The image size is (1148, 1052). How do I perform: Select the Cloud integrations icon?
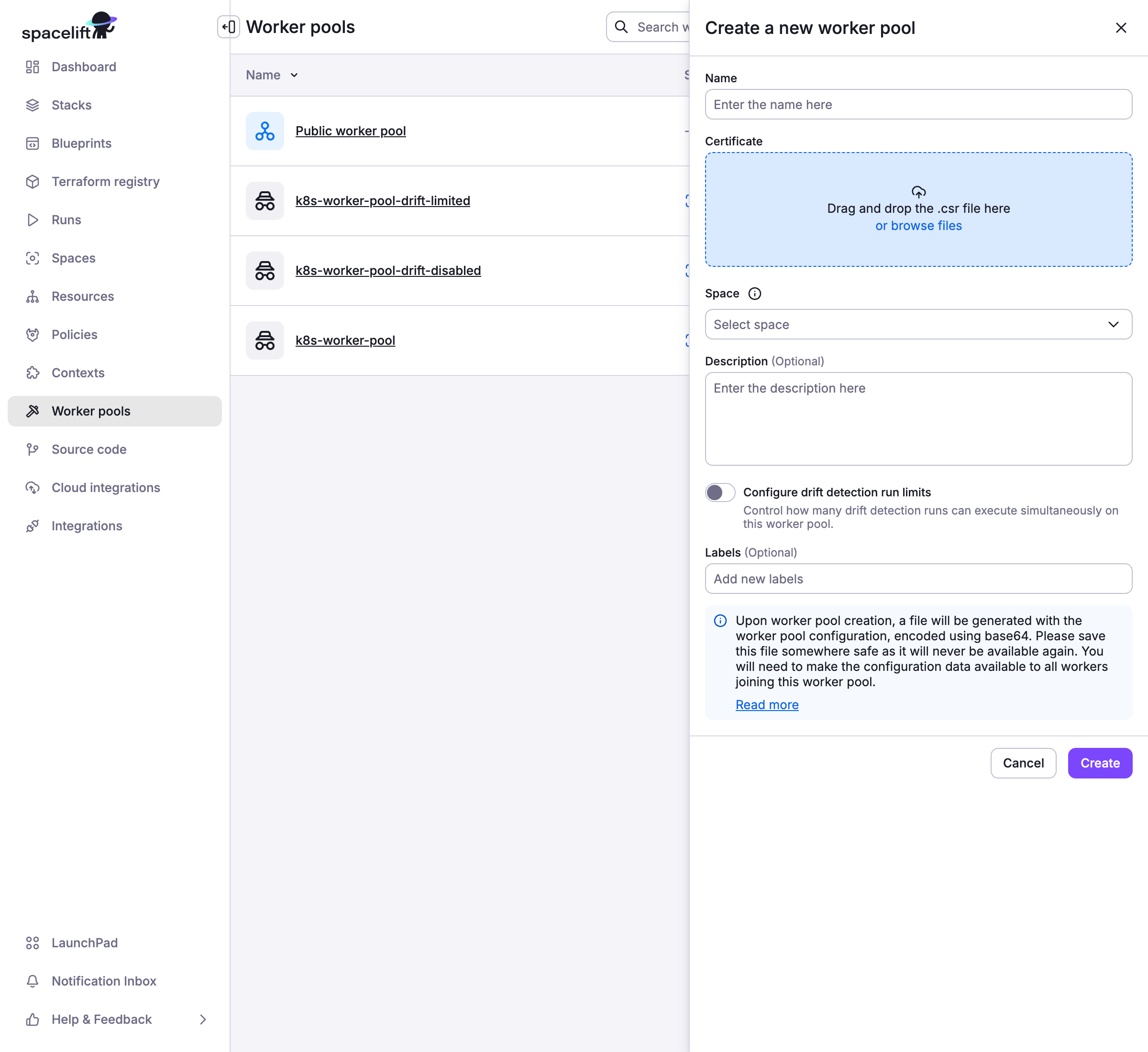click(x=32, y=488)
